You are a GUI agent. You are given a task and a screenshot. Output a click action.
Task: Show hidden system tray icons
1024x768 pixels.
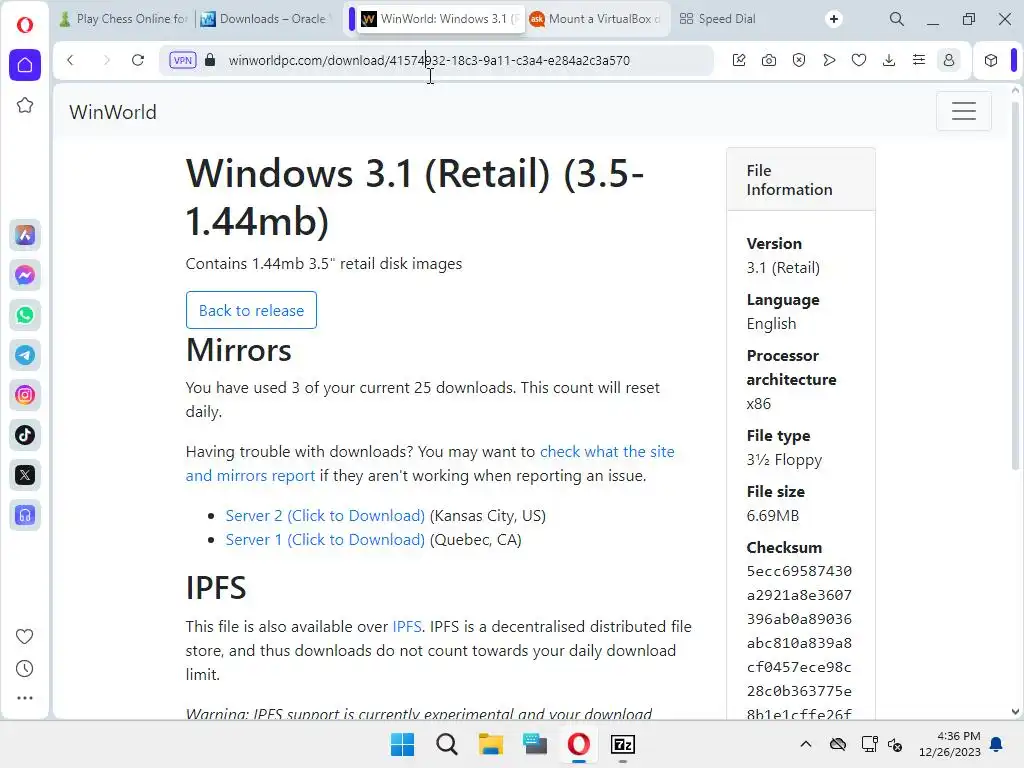coord(806,744)
